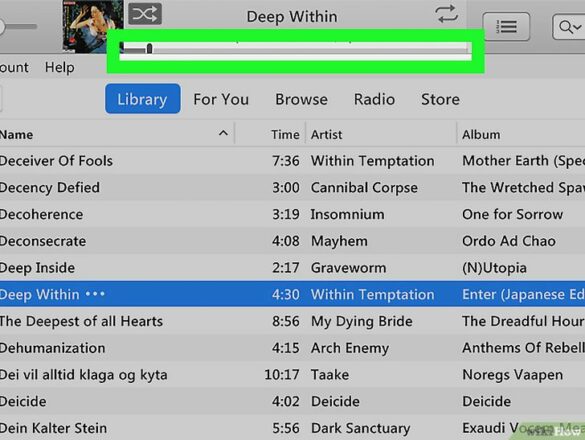Open the search dropdown
This screenshot has height=440, width=585.
pyautogui.click(x=569, y=26)
